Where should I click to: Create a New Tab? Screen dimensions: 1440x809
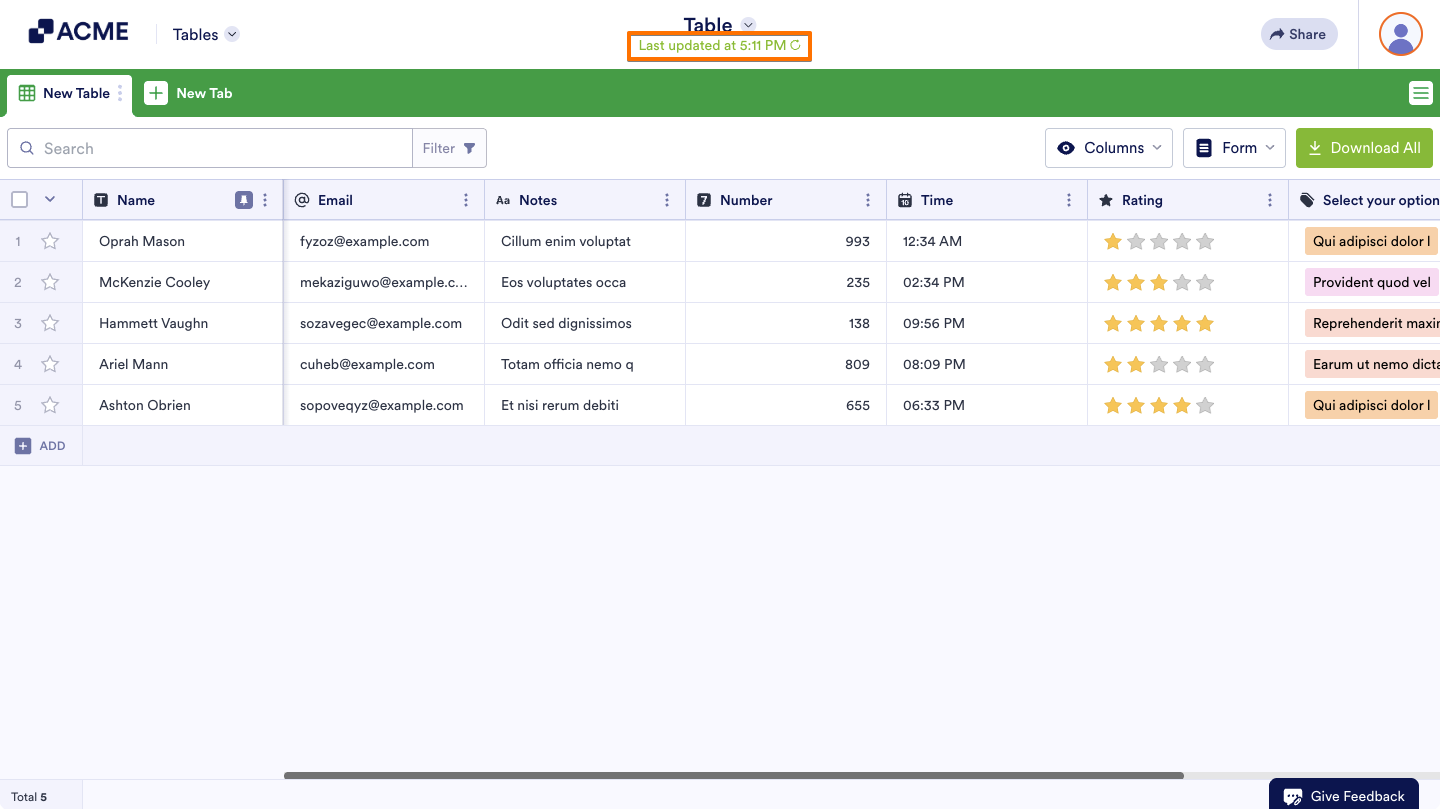point(189,93)
